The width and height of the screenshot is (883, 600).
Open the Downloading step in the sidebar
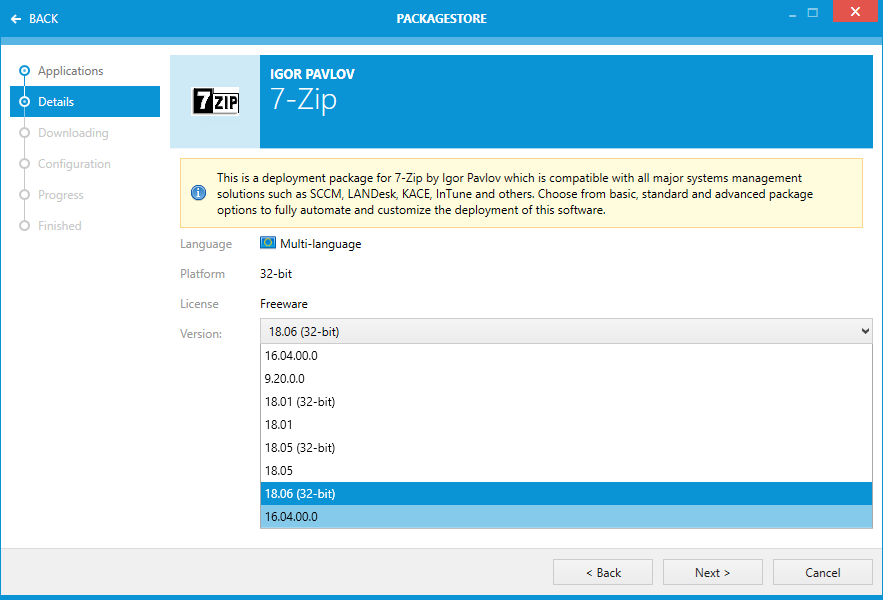[73, 133]
